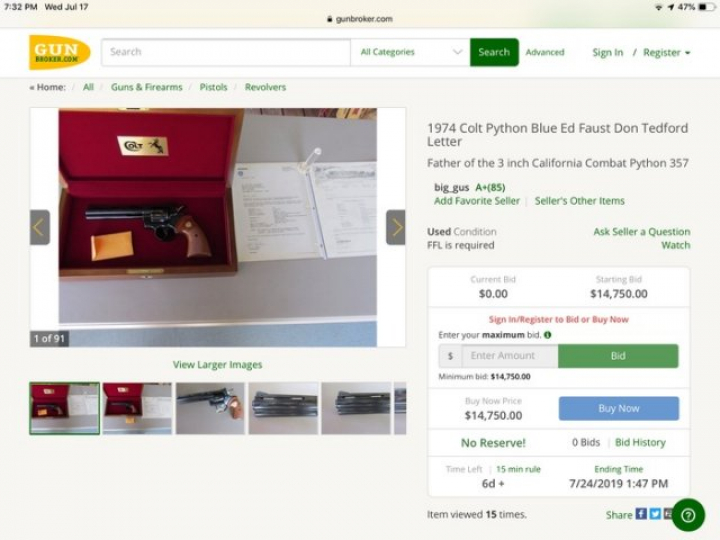The height and width of the screenshot is (540, 720).
Task: Open the Pistols breadcrumb
Action: 213,88
